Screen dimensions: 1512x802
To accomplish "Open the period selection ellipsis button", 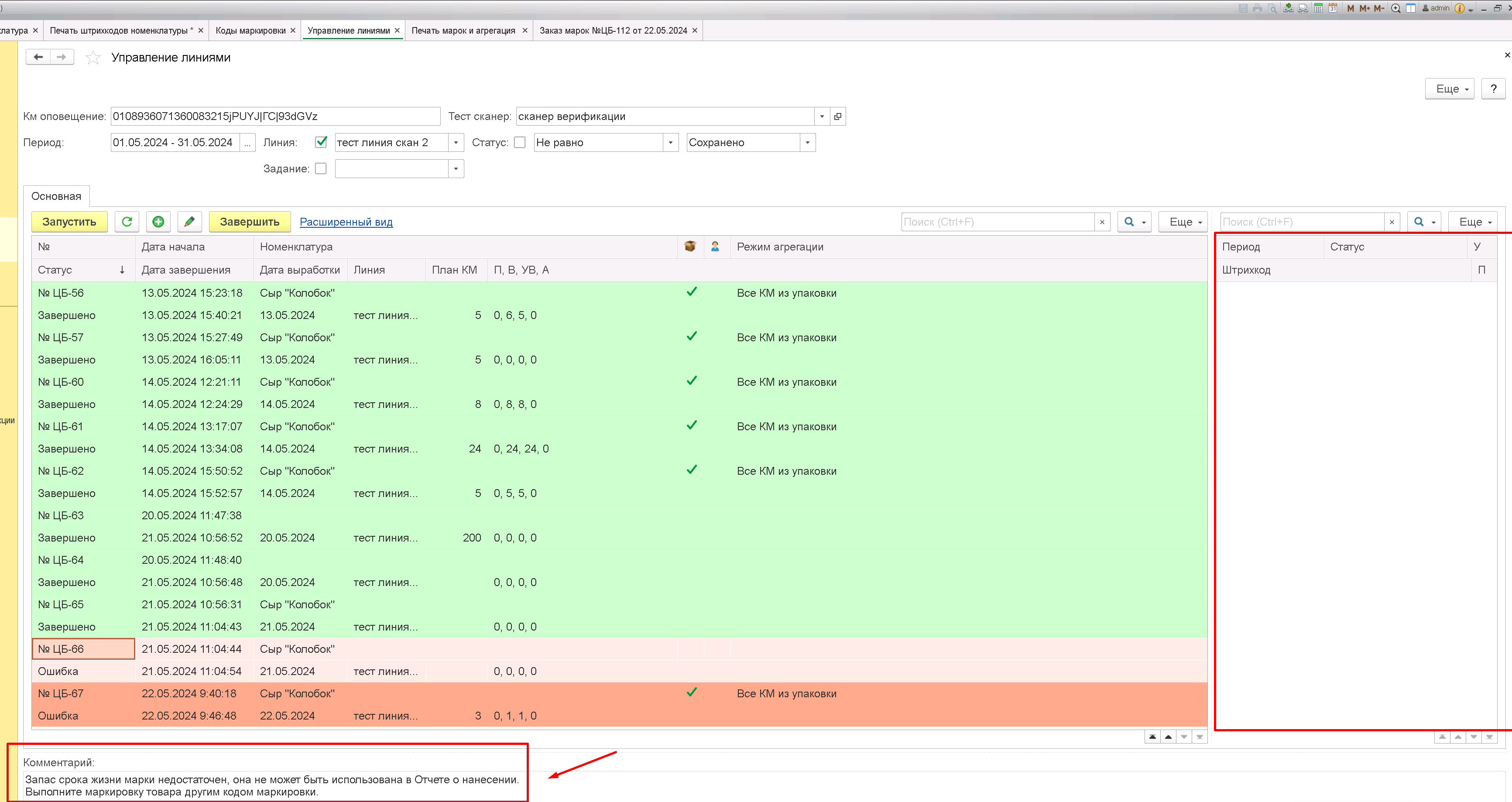I will coord(247,143).
